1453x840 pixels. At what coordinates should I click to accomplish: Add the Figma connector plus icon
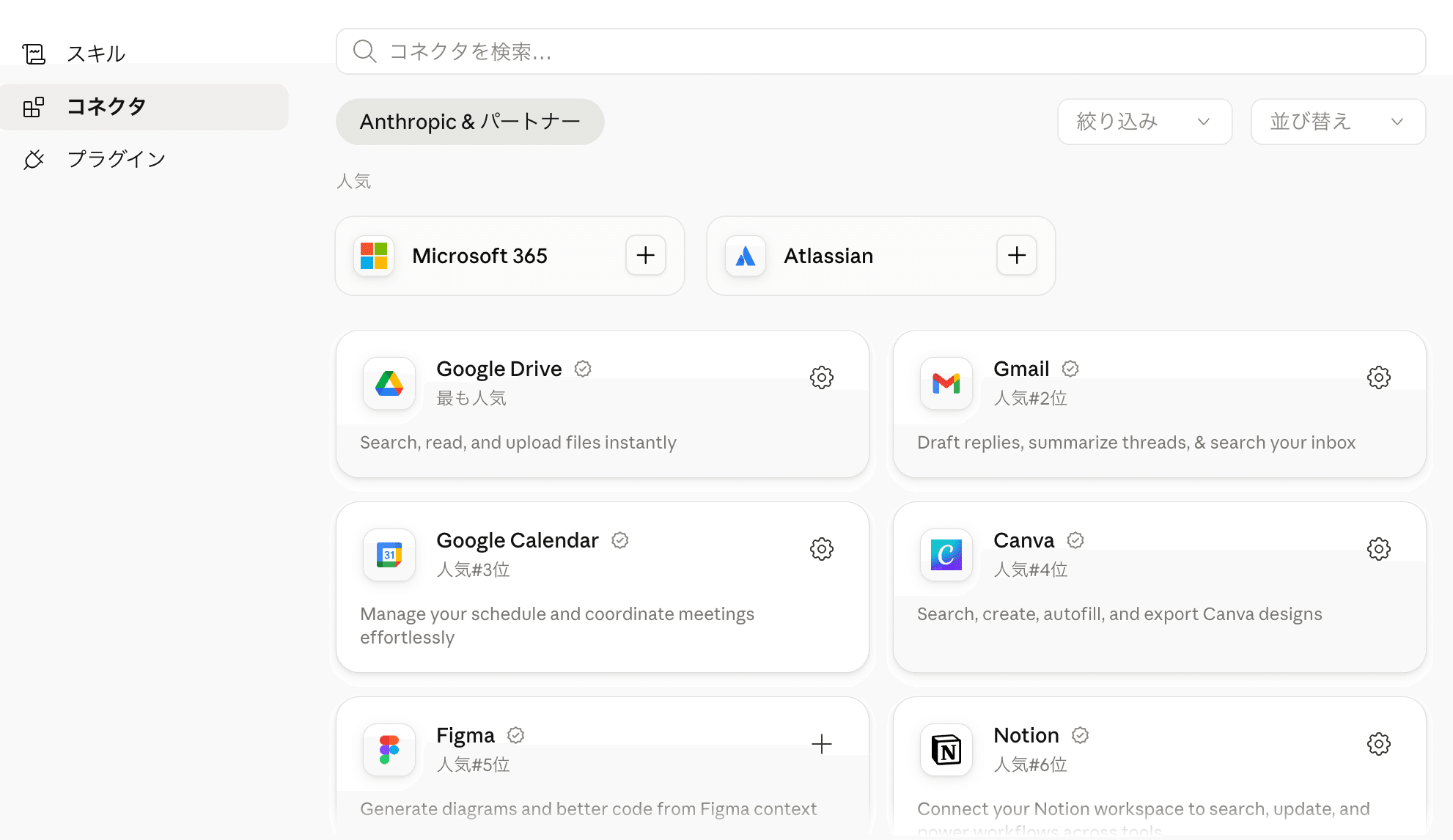point(822,744)
